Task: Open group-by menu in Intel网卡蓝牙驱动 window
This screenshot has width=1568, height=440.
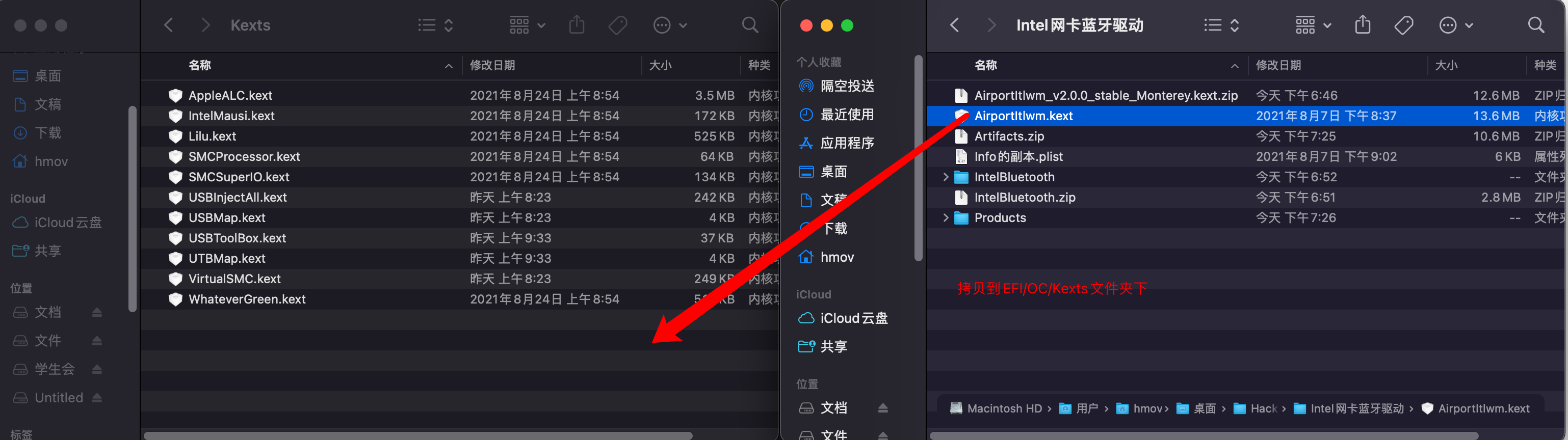Action: 1313,25
